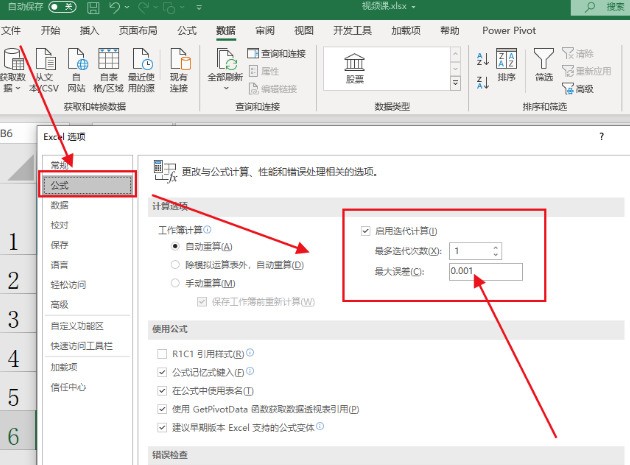Choose 自动重算 radio button

tap(175, 246)
